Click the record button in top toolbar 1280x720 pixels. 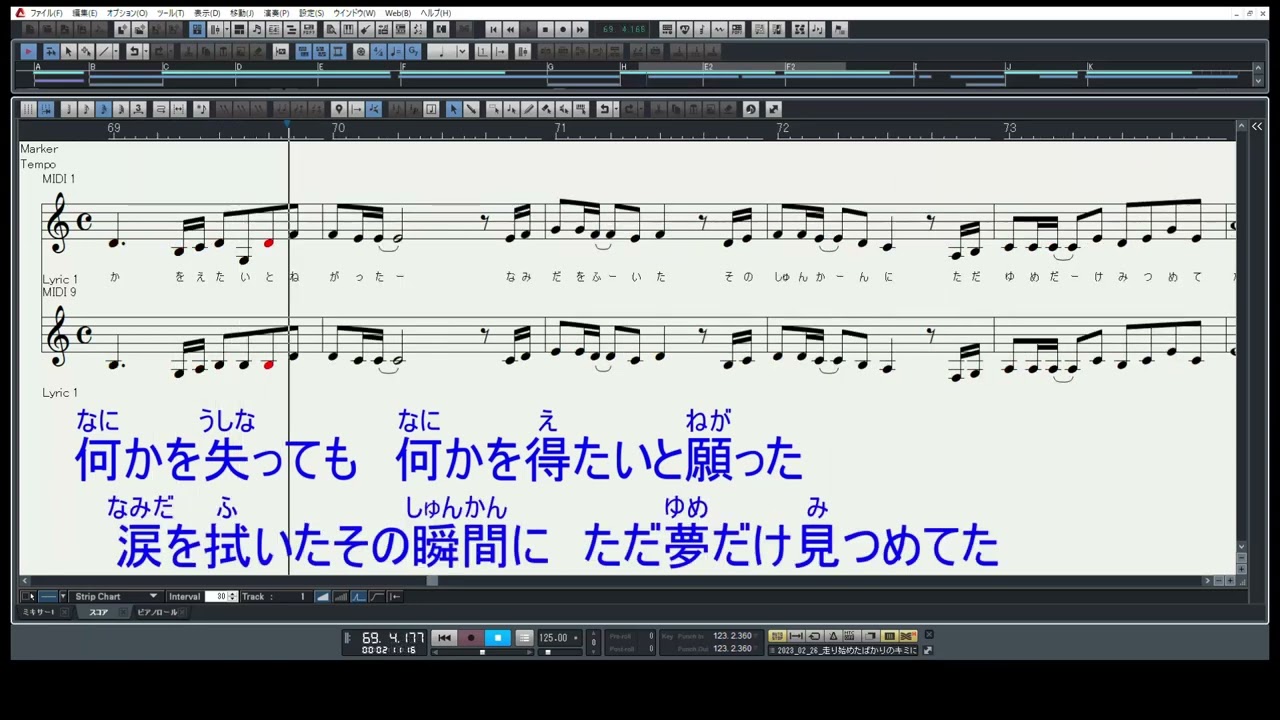[563, 29]
